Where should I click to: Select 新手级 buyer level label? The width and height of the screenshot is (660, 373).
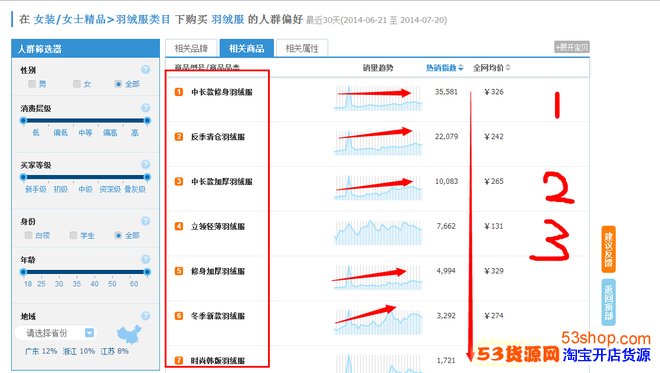[x=35, y=189]
